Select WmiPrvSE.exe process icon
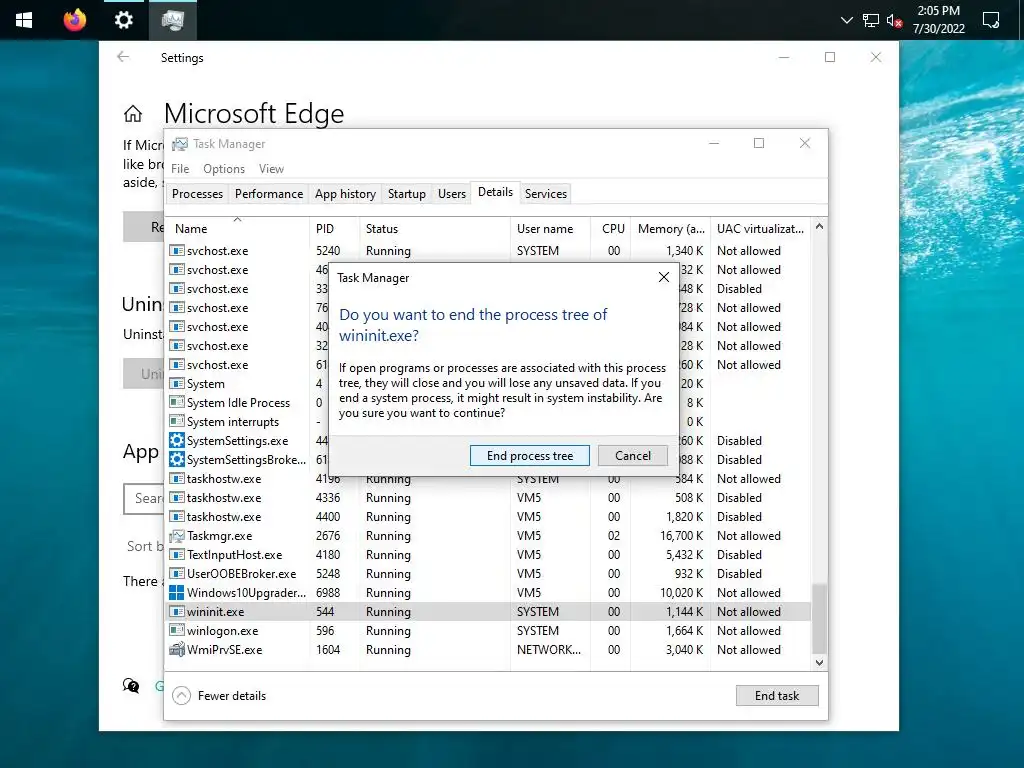Viewport: 1024px width, 768px height. [176, 649]
